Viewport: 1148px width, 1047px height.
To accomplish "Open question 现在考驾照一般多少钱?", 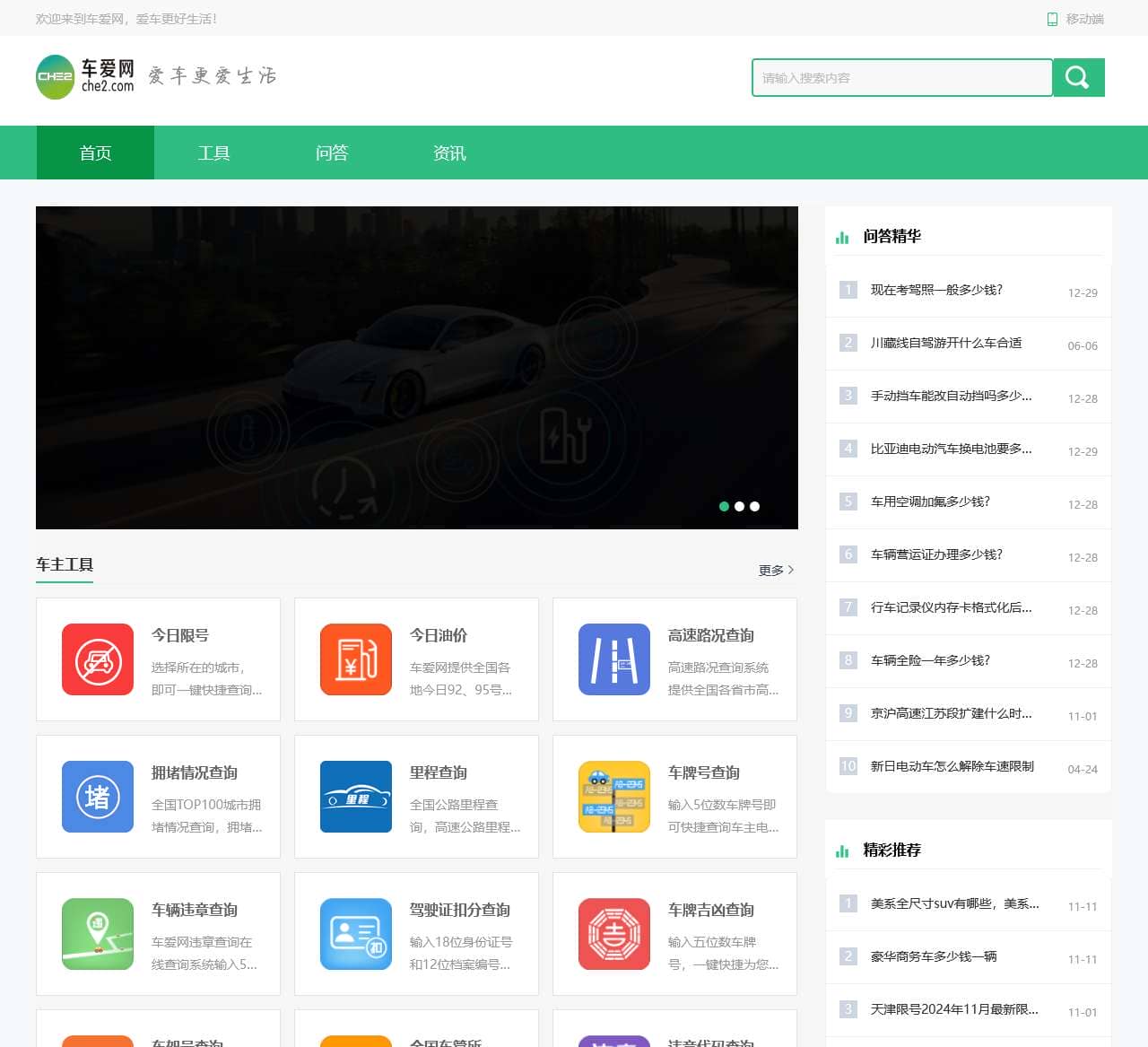I will tap(936, 290).
